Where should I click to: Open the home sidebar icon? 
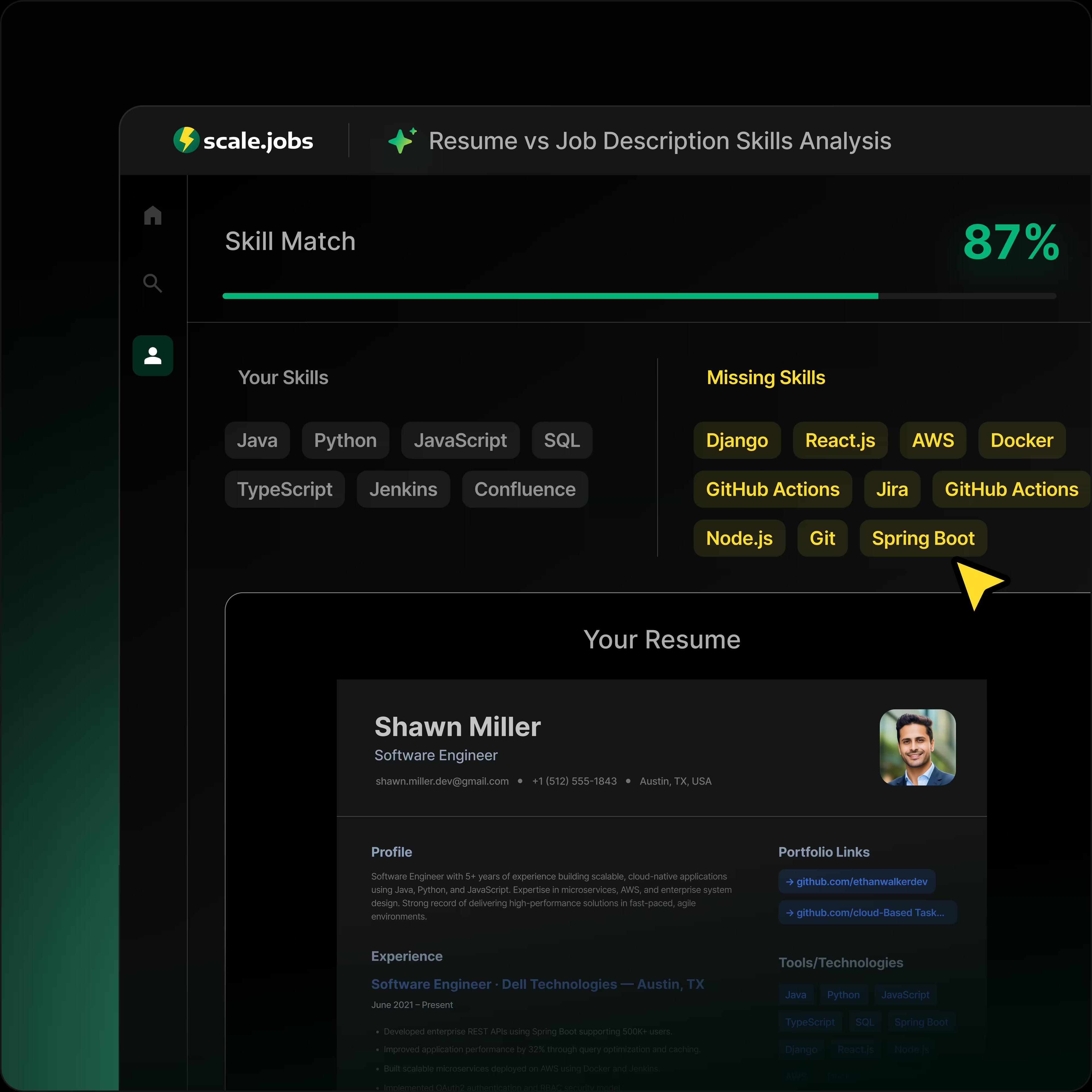[x=153, y=215]
